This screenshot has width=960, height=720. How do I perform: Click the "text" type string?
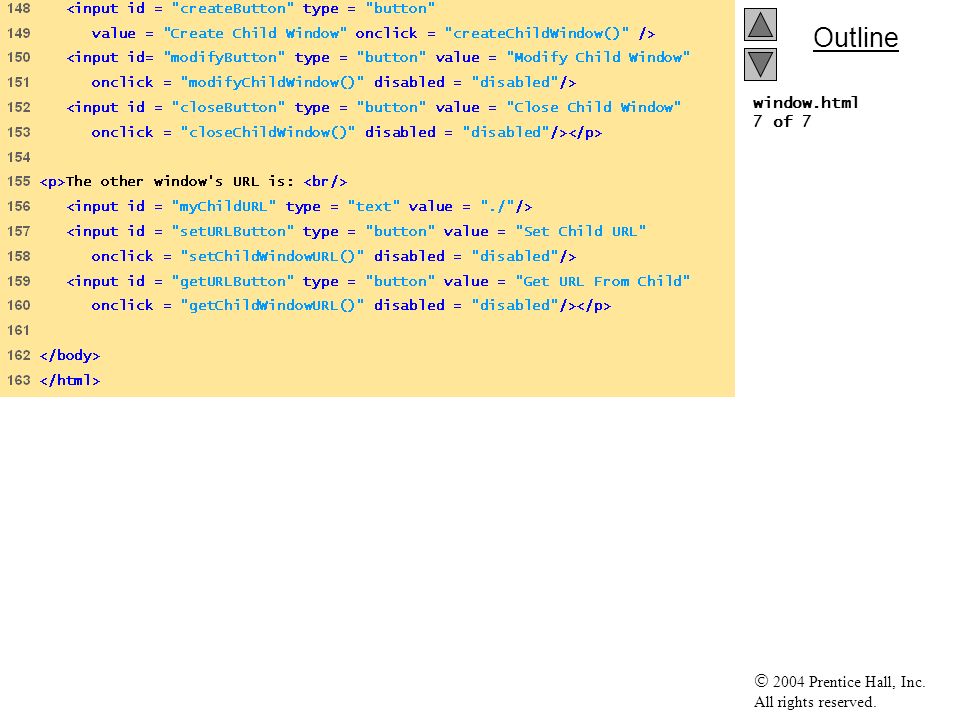[373, 206]
